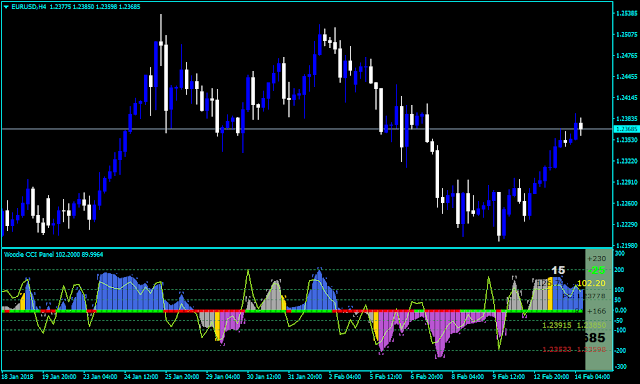Click the 9 Feb 12:00 time label
This screenshot has width=640, height=384.
click(509, 377)
